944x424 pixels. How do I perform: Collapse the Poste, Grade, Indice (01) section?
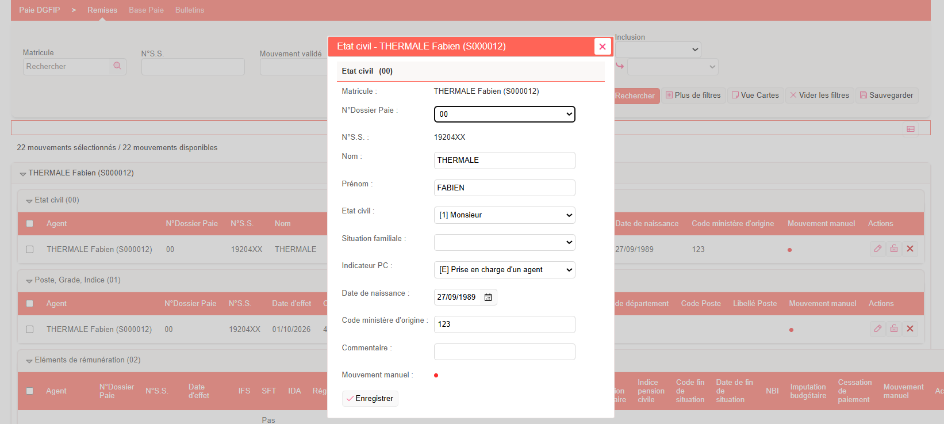pos(28,280)
